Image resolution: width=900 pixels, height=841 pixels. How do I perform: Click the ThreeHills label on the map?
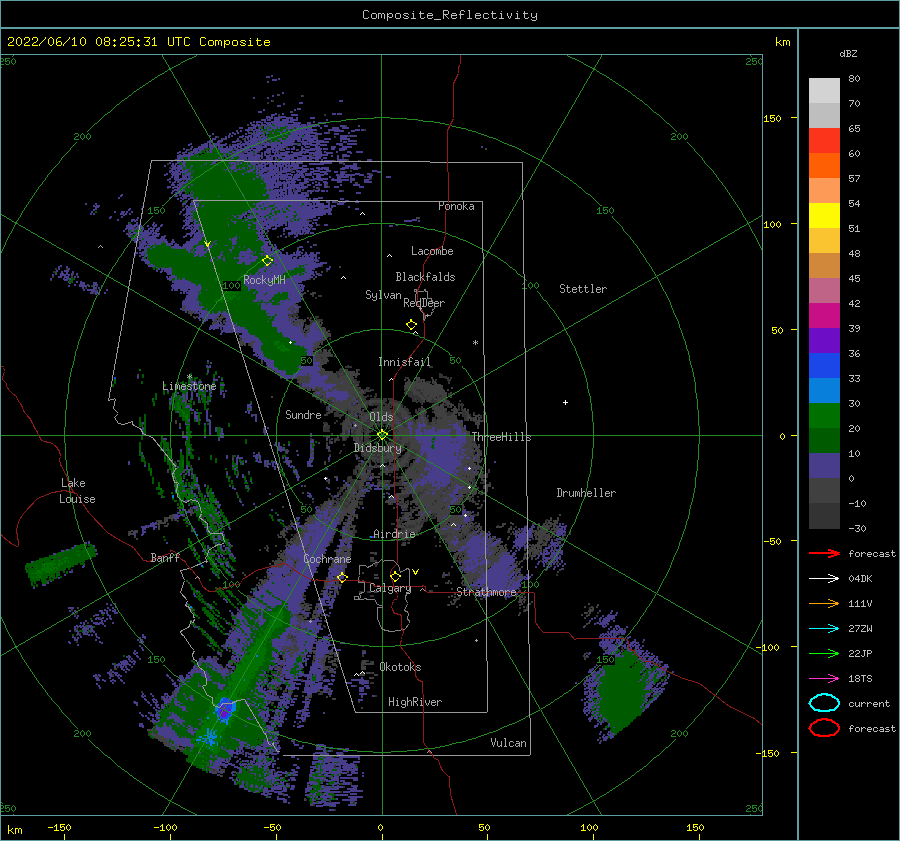click(x=502, y=437)
